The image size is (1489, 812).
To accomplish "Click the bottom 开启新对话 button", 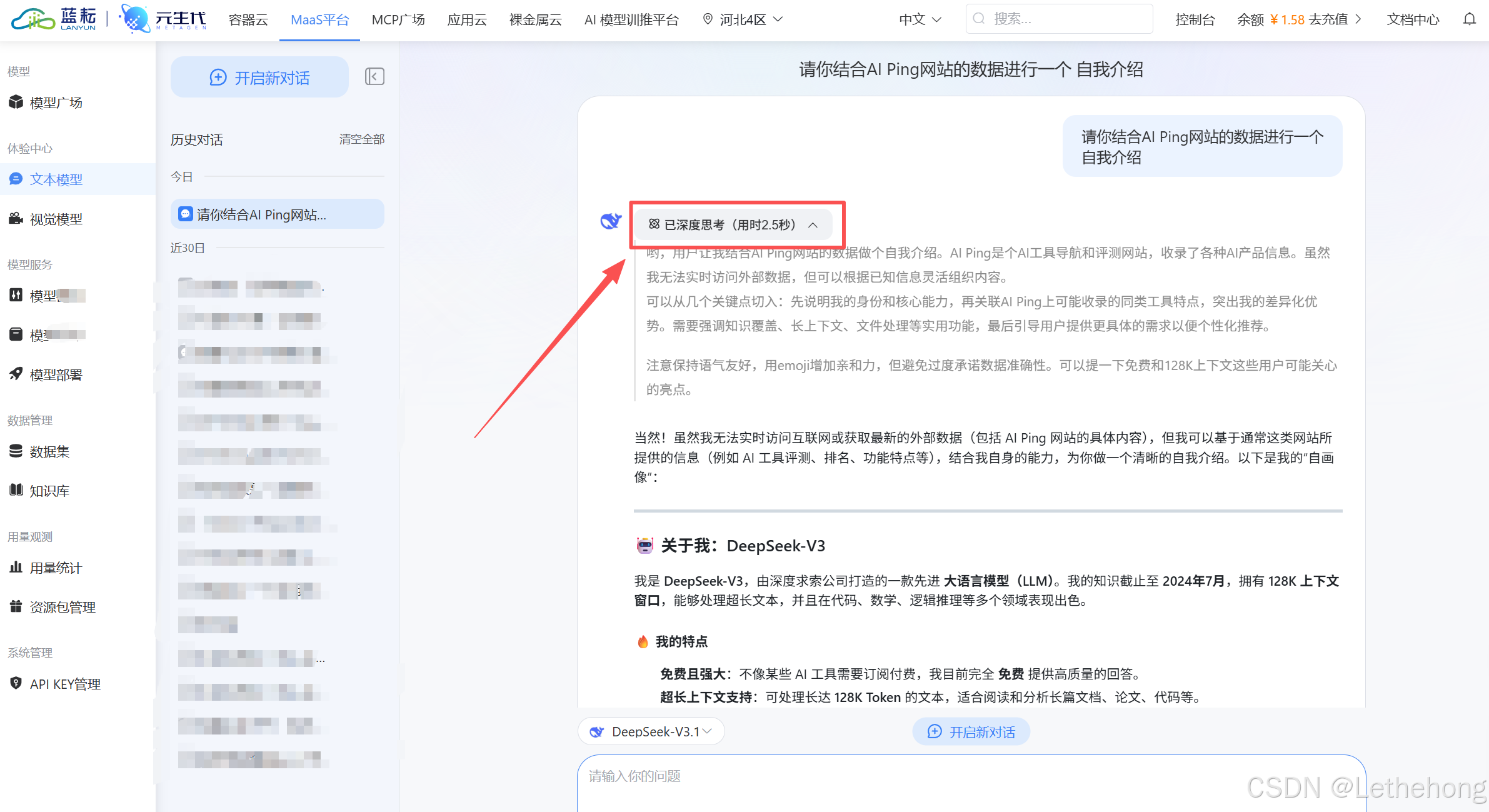I will tap(971, 731).
